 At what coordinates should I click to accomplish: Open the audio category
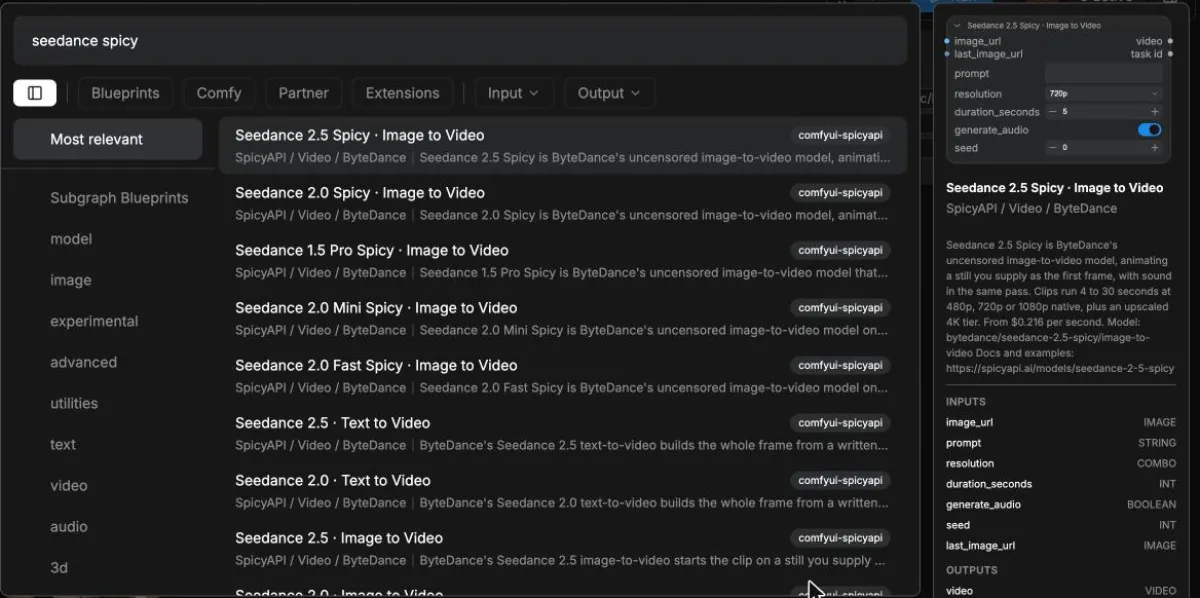[108, 526]
